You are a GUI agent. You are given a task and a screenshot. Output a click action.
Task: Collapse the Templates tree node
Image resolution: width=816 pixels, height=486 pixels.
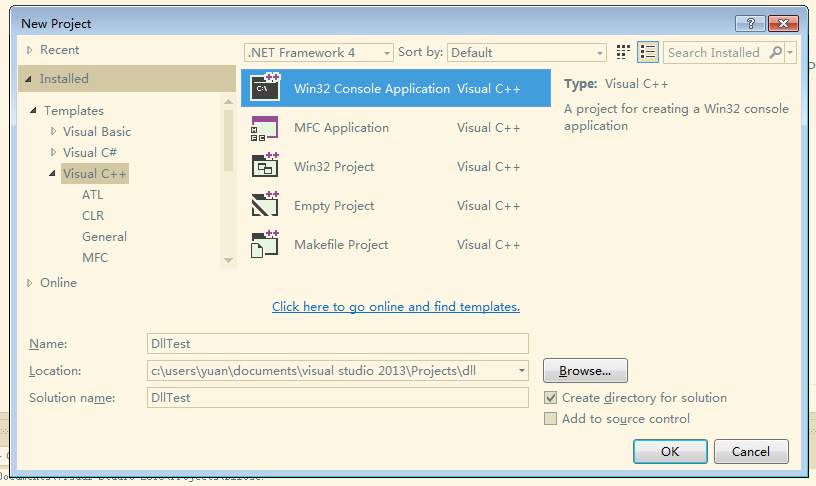pos(33,110)
